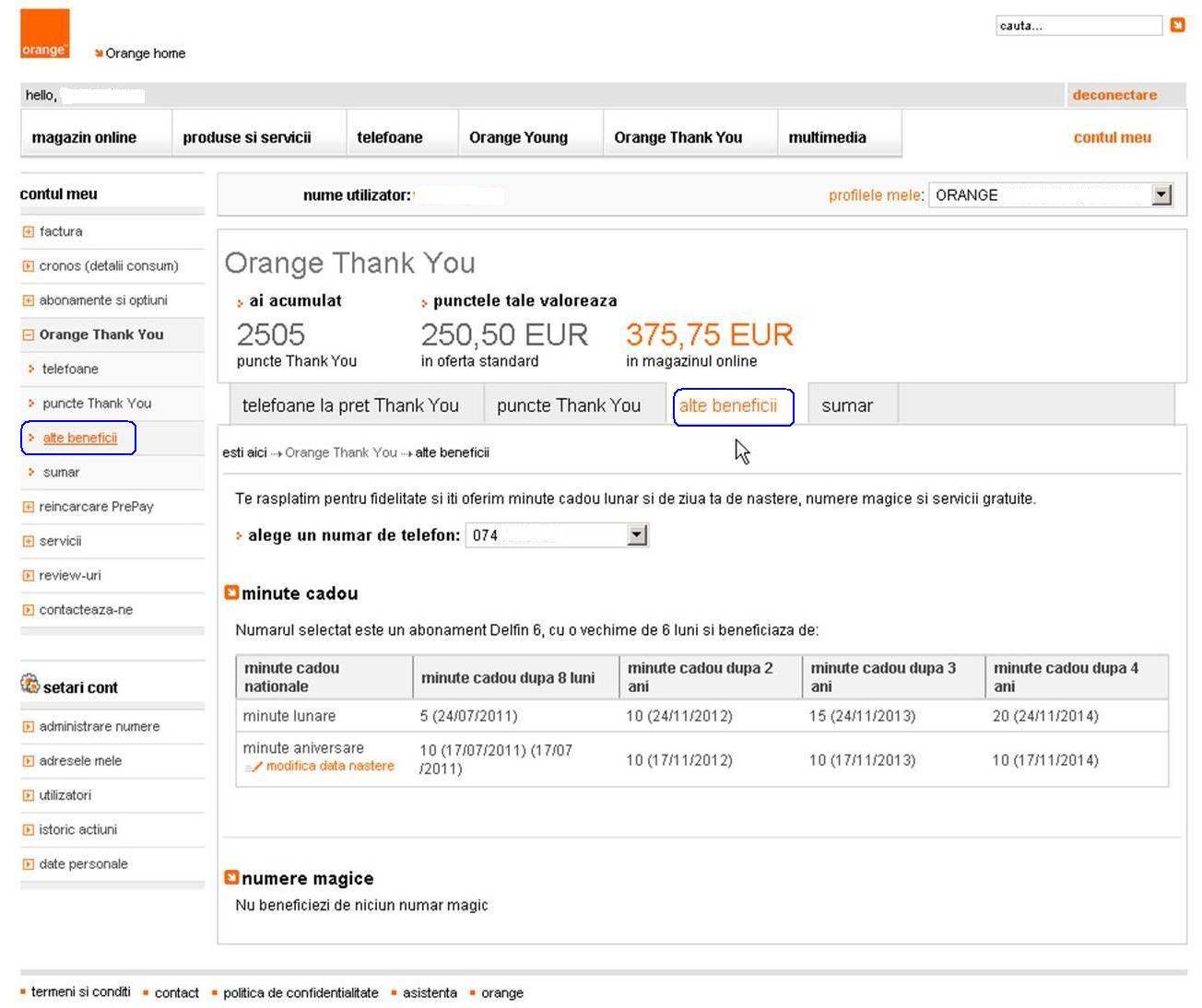Screen dimensions: 1202x1008
Task: Open politica de confidentialitate footer link
Action: click(300, 992)
